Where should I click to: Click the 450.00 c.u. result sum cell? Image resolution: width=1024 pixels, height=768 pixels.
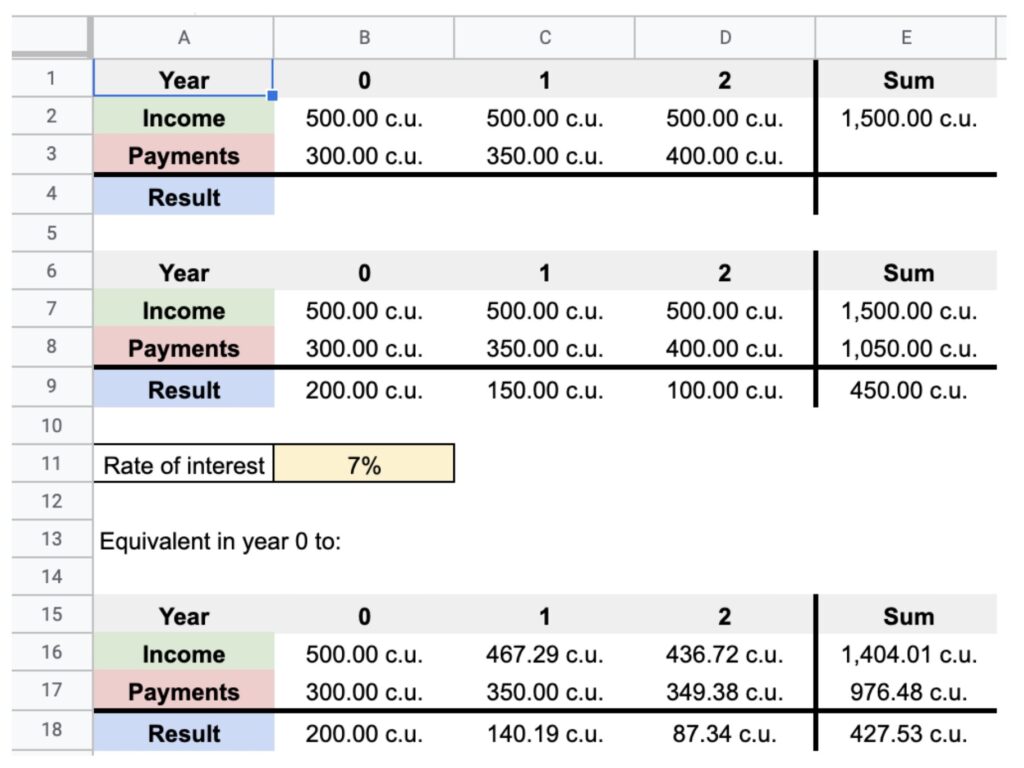(x=908, y=390)
